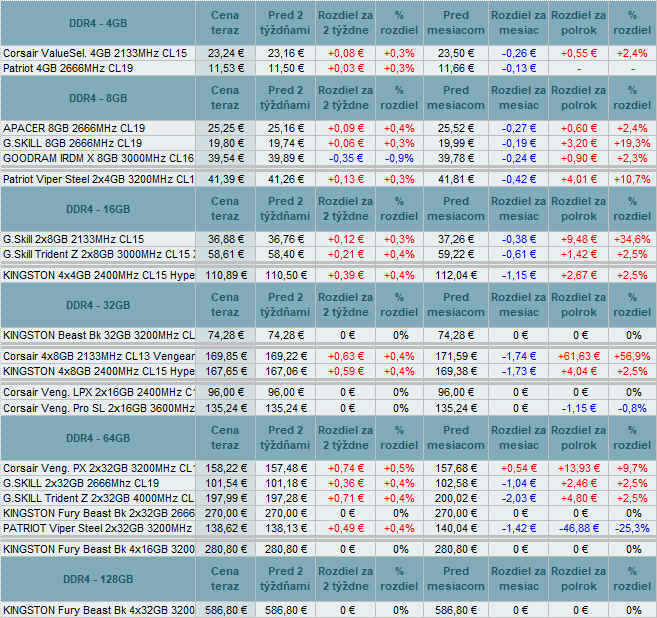The height and width of the screenshot is (618, 657).
Task: Select GOODRAM IRDM X 8GB 3000MHz entry
Action: pyautogui.click(x=98, y=158)
